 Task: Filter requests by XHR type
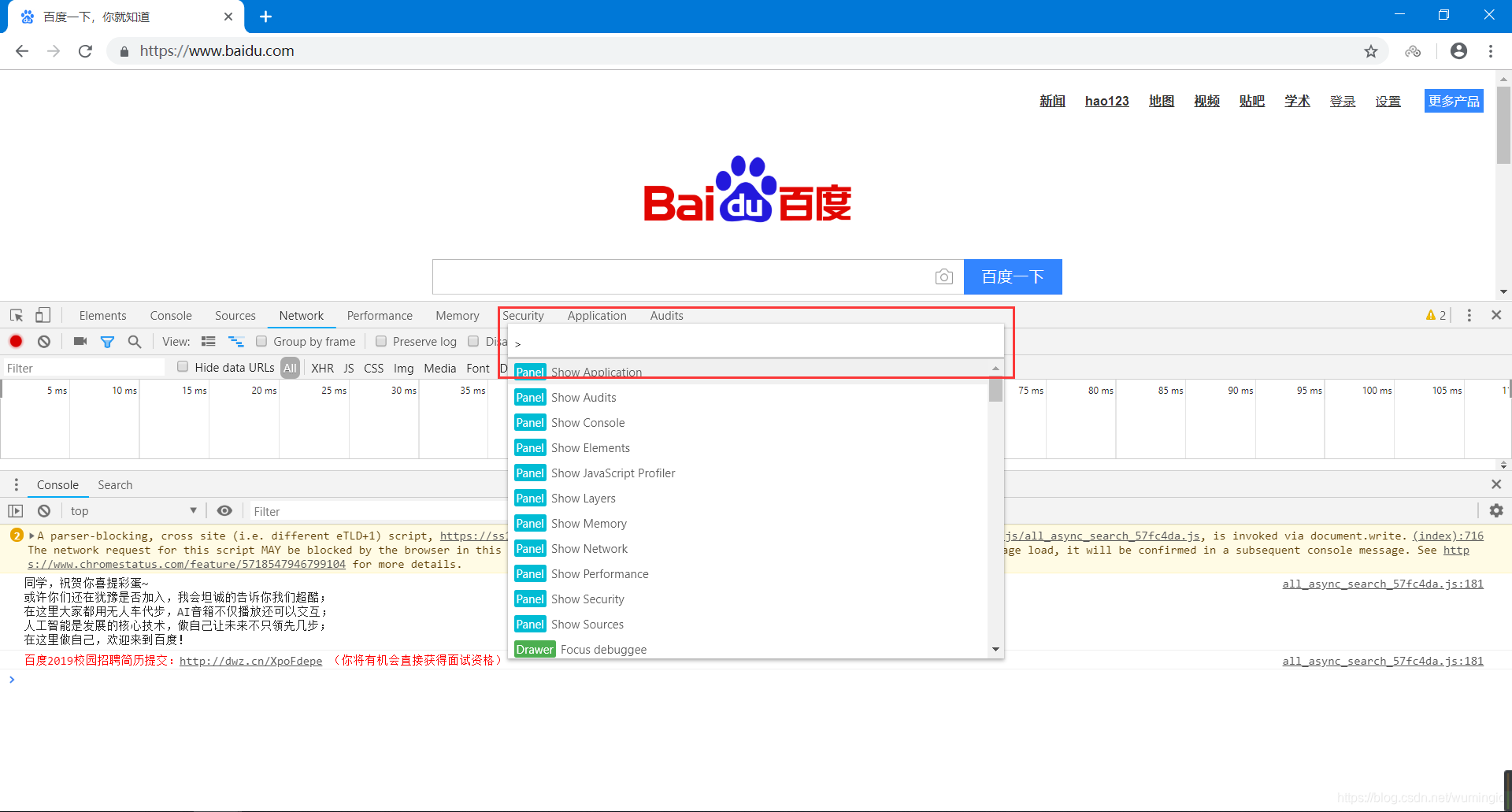[x=322, y=368]
